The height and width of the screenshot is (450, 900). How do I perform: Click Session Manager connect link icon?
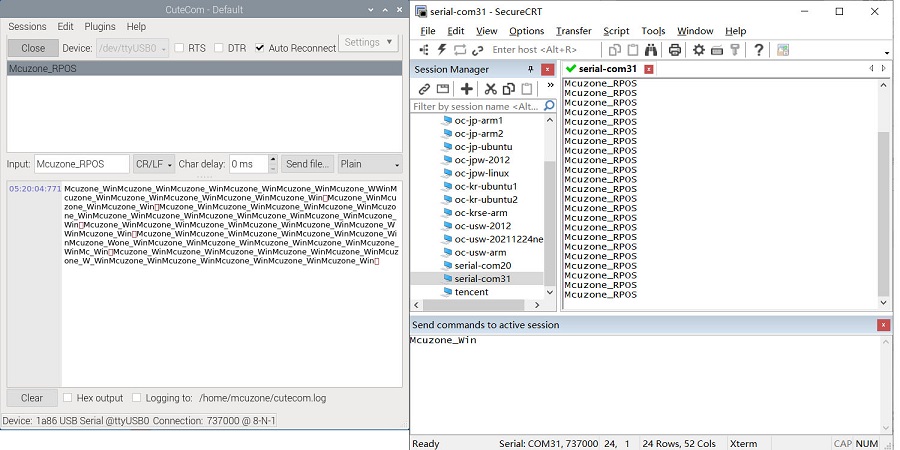pos(424,89)
